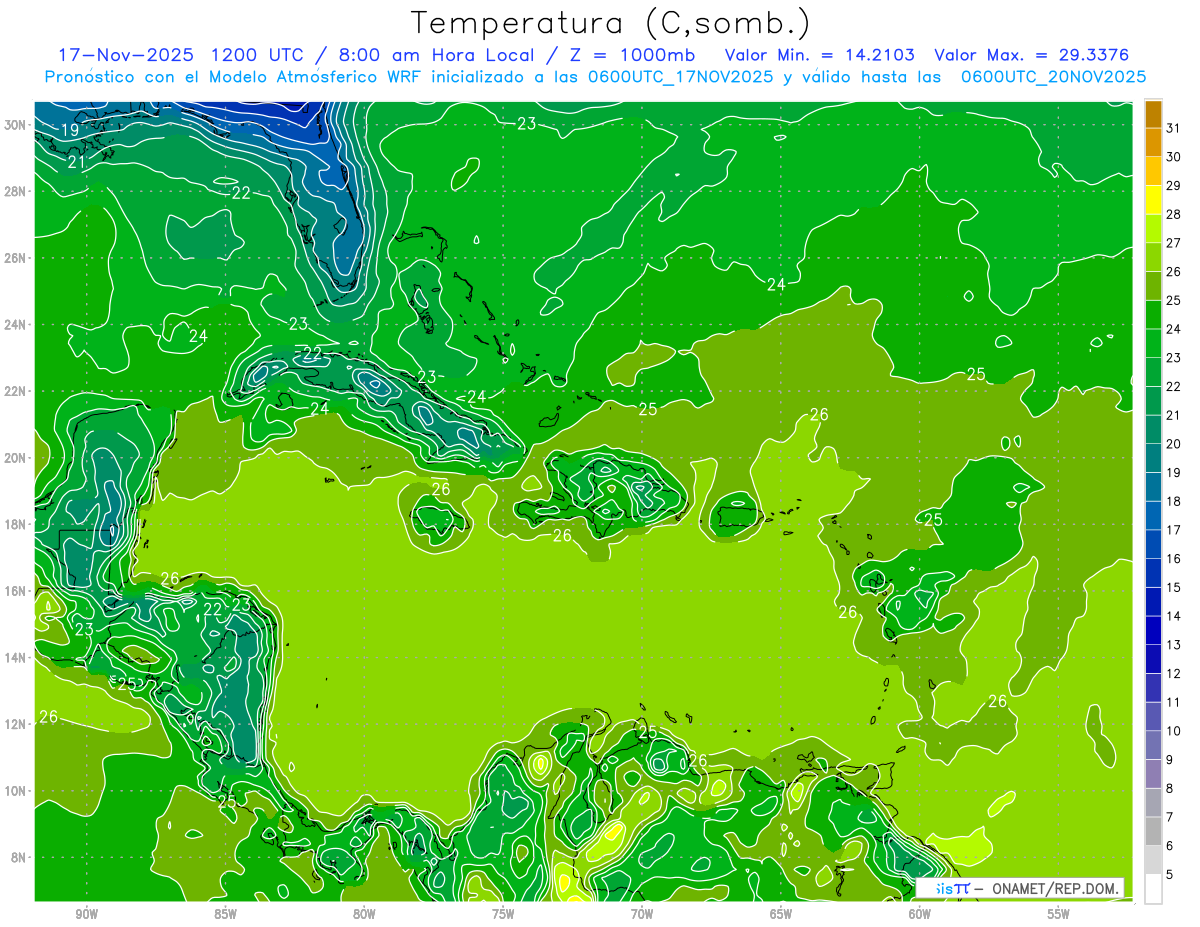Viewport: 1200px width, 927px height.
Task: Click the "22N" latitude axis label
Action: 16,391
